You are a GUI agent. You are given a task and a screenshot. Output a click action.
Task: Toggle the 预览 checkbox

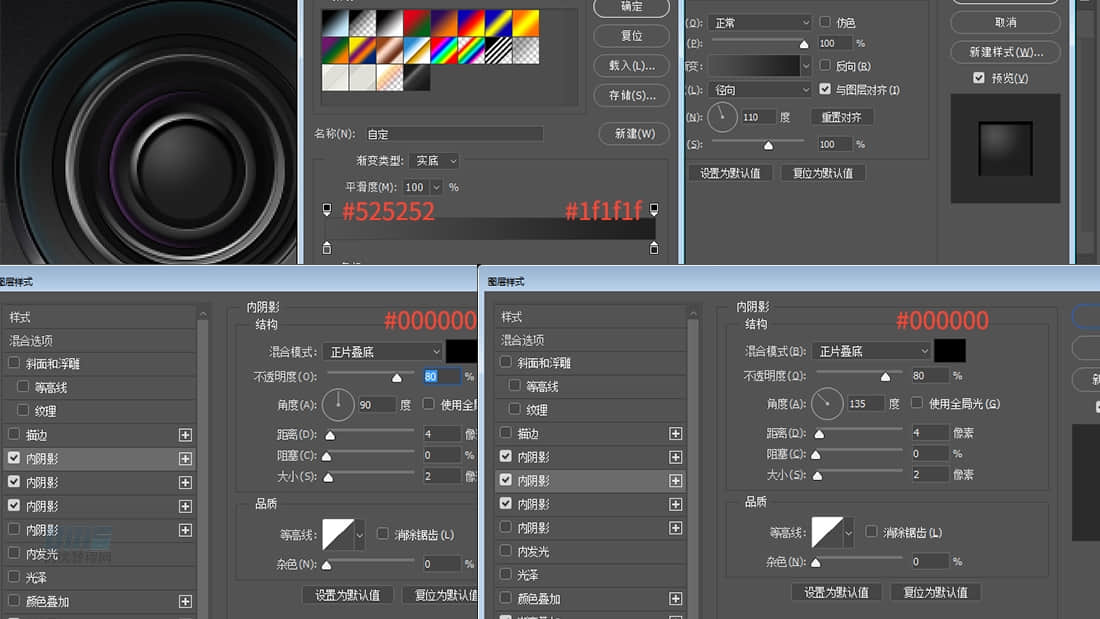[x=979, y=78]
